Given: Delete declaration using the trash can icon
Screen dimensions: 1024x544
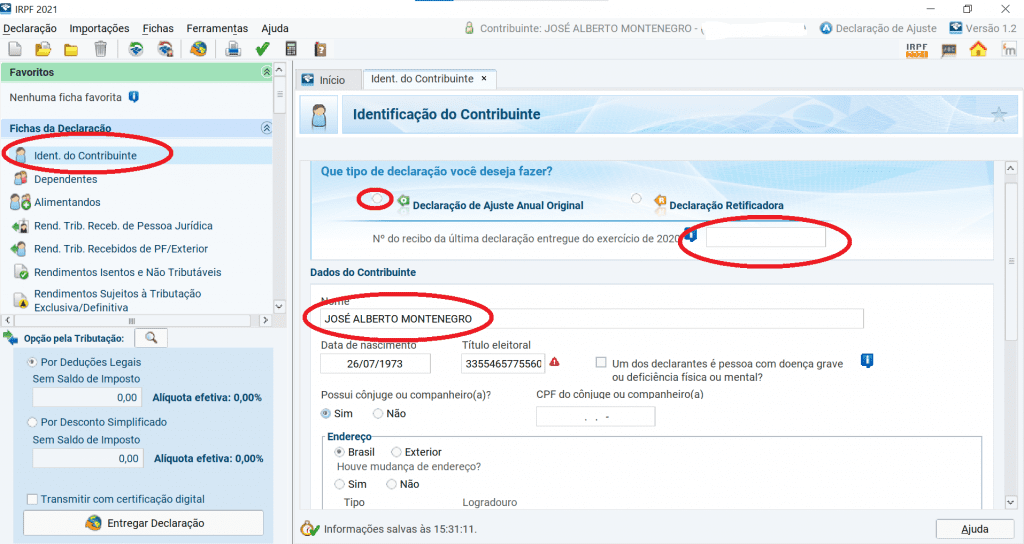Looking at the screenshot, I should [100, 49].
